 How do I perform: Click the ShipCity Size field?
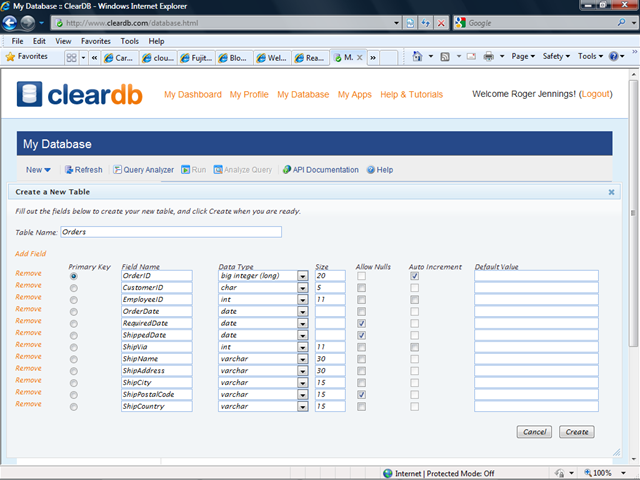coord(330,383)
